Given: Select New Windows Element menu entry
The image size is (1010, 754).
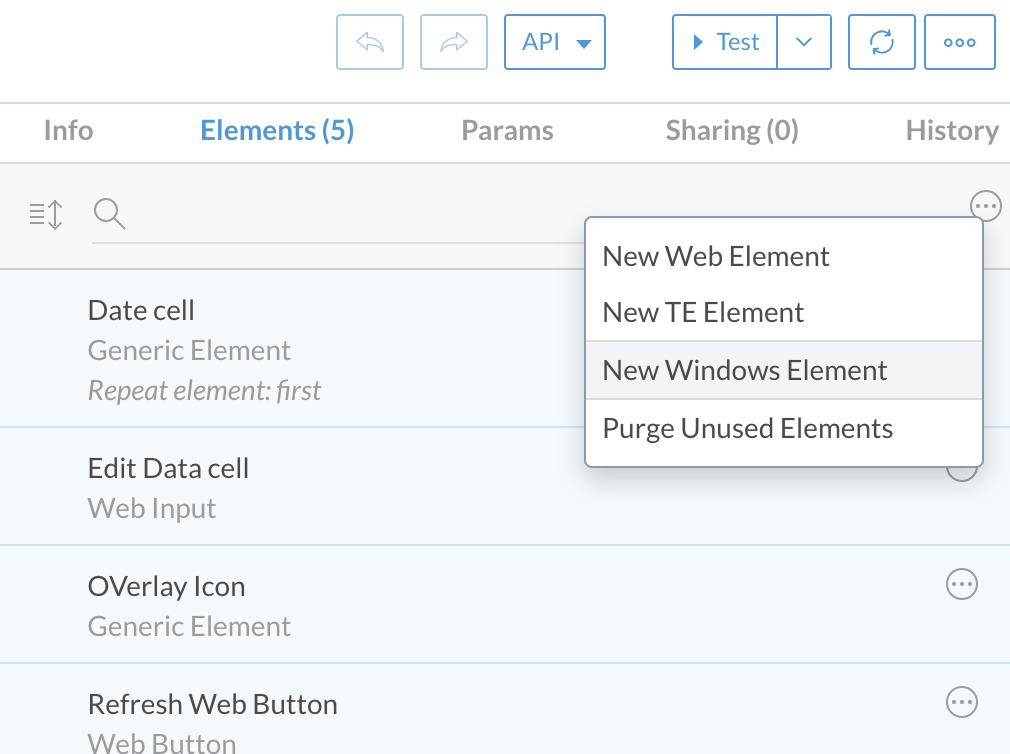Looking at the screenshot, I should pyautogui.click(x=783, y=370).
